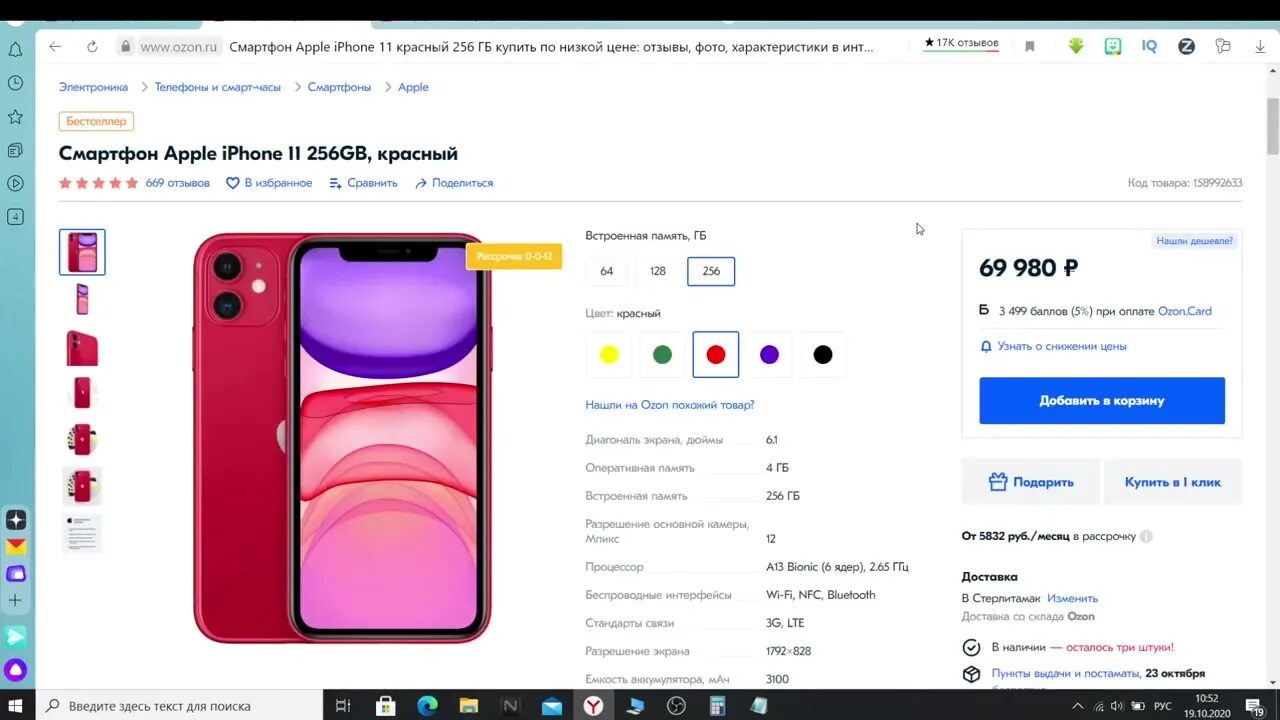Click Нашли дешевле? label
The width and height of the screenshot is (1280, 720).
pos(1195,241)
